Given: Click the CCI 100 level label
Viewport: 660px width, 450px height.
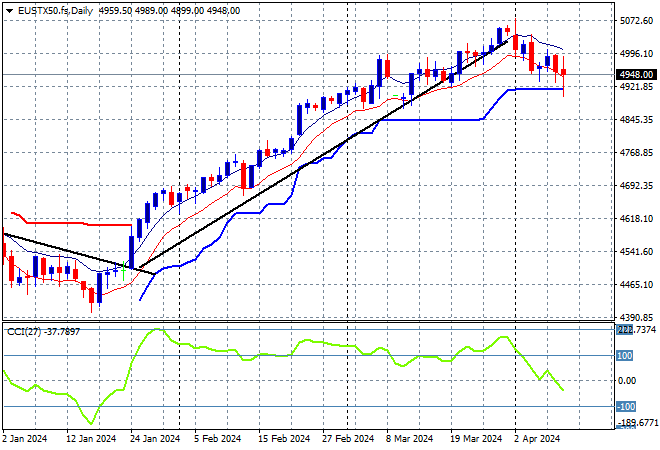Looking at the screenshot, I should 625,355.
